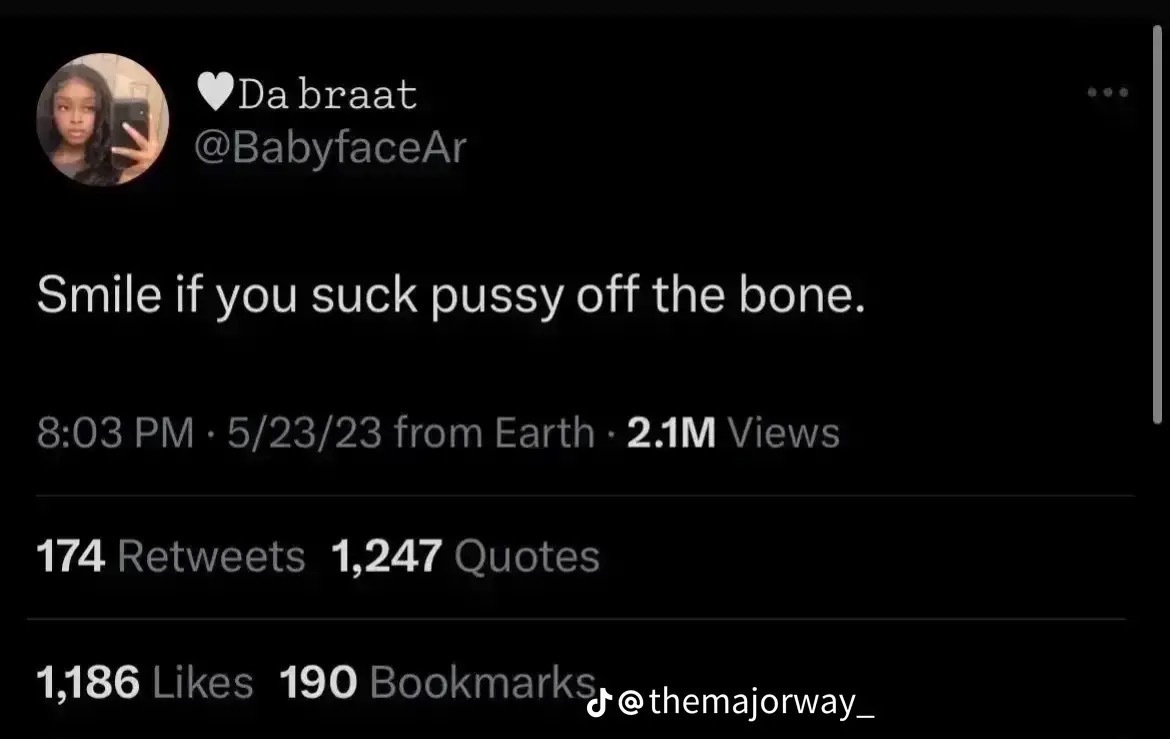View the 190 Bookmarks count

[436, 682]
